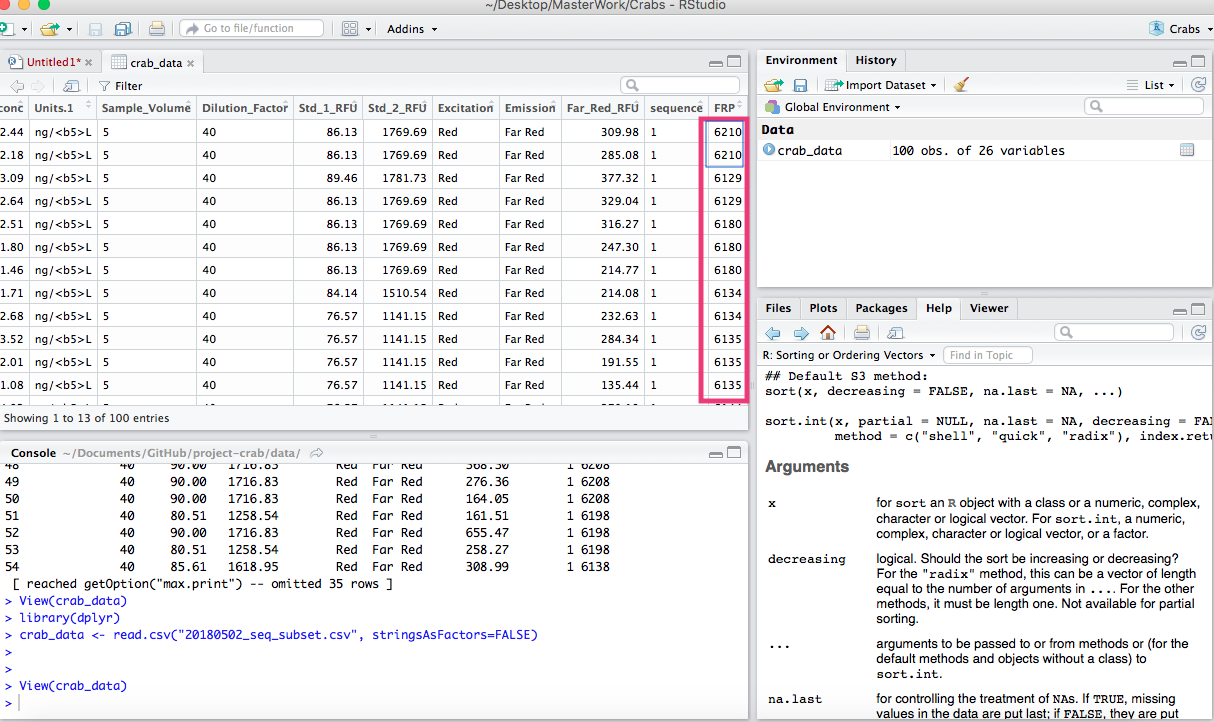Image resolution: width=1214 pixels, height=722 pixels.
Task: Switch to the History tab
Action: [875, 60]
